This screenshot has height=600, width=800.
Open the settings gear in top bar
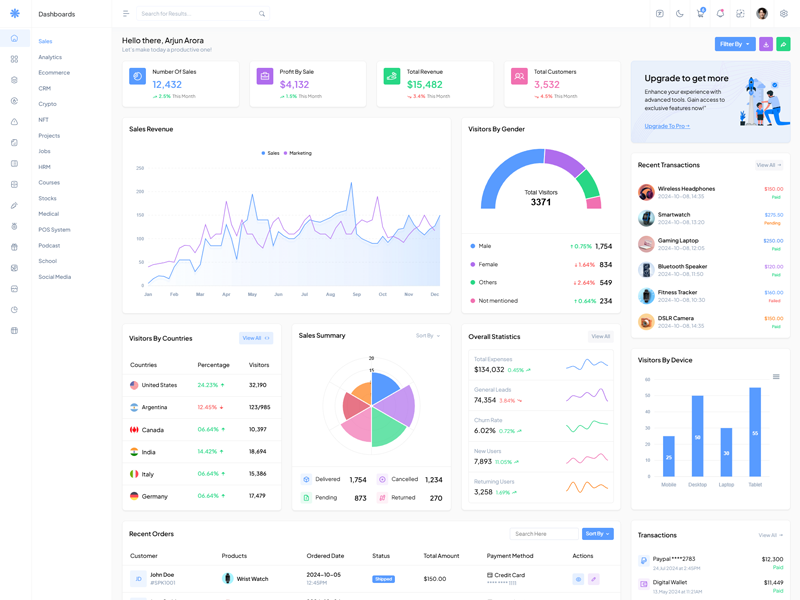[784, 14]
